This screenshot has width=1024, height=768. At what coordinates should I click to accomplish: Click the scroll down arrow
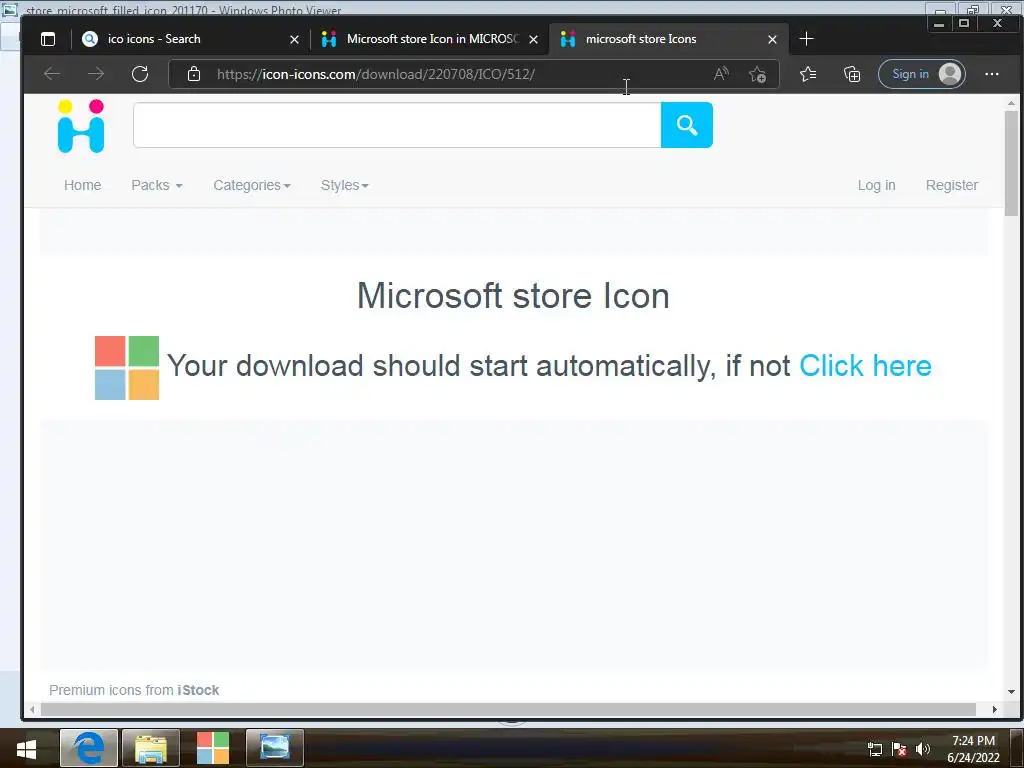coord(1011,692)
